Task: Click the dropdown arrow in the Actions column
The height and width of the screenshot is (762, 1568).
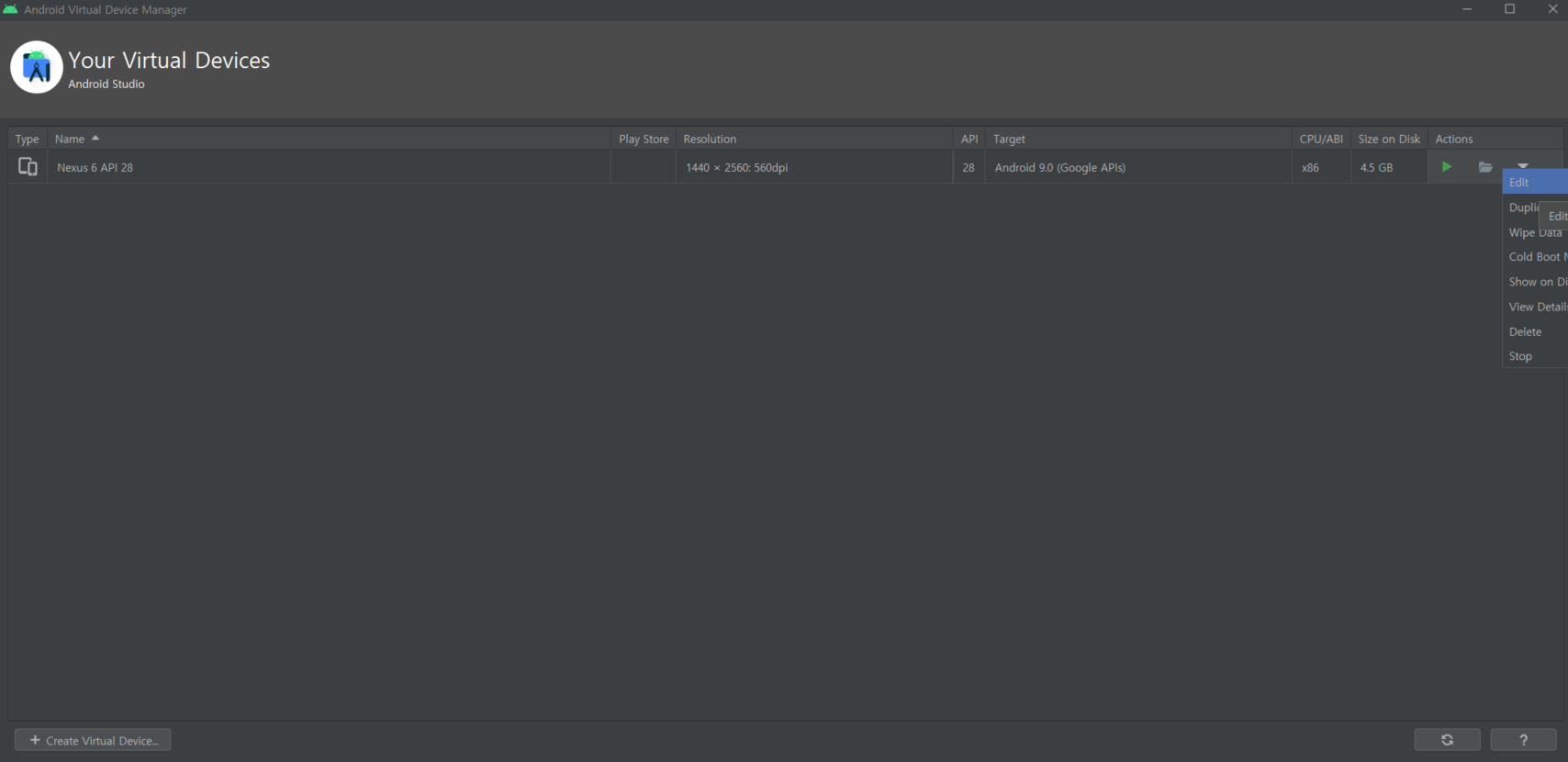Action: click(x=1523, y=165)
